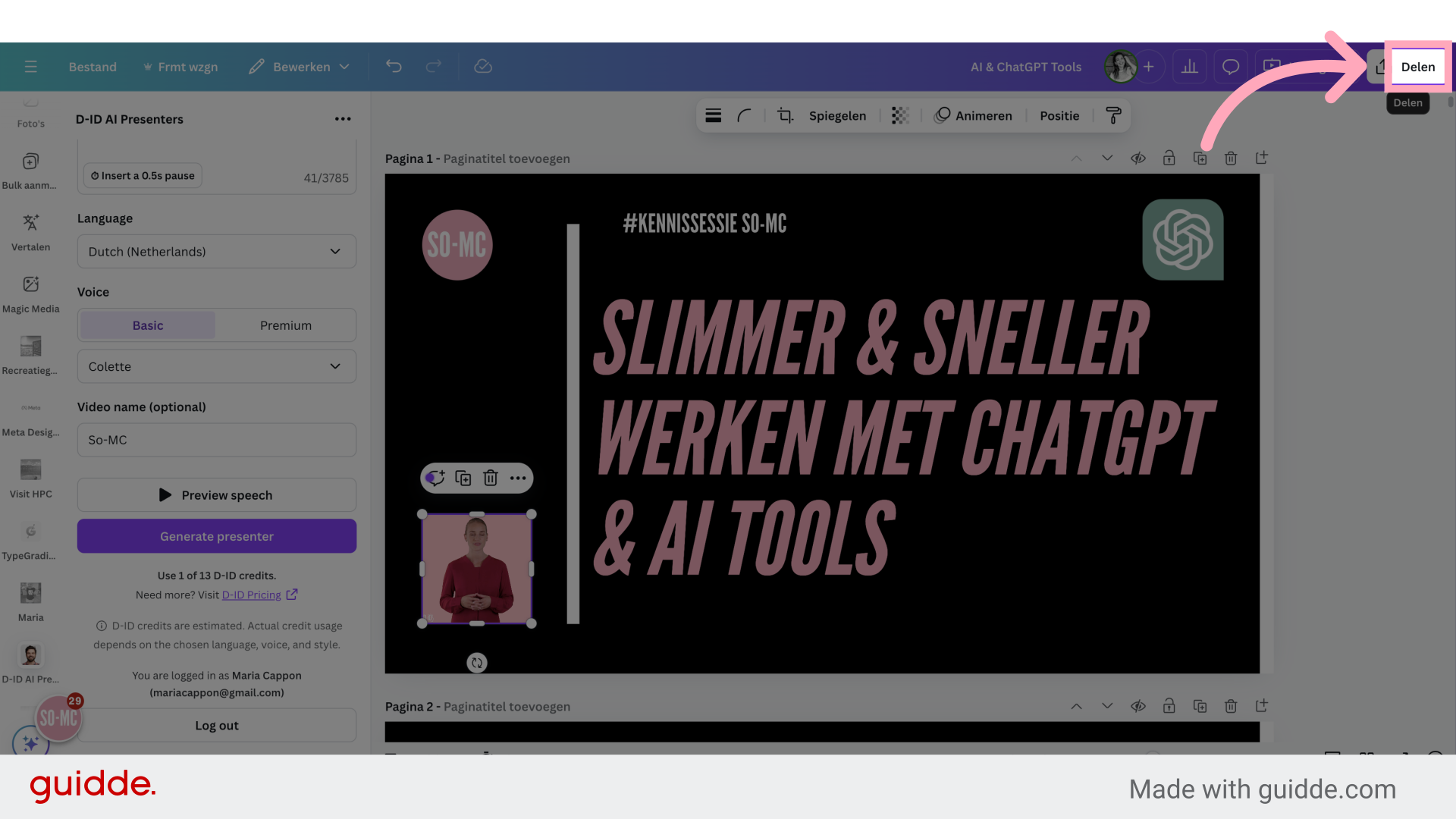Viewport: 1456px width, 819px height.
Task: Open the Frmt wzgn resize option
Action: 180,67
